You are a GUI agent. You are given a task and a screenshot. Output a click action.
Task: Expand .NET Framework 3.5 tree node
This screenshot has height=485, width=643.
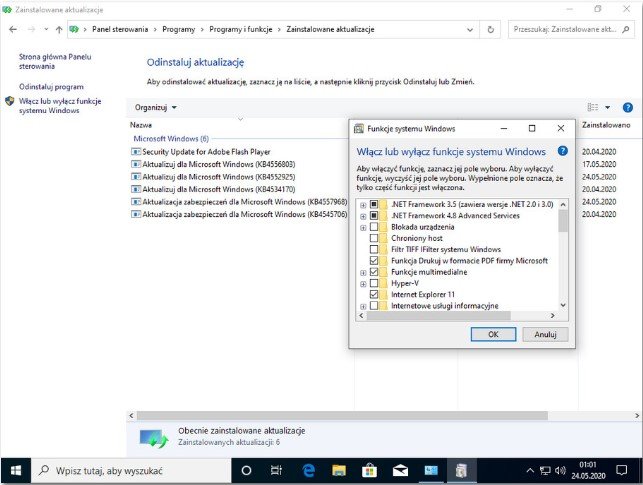tap(363, 205)
